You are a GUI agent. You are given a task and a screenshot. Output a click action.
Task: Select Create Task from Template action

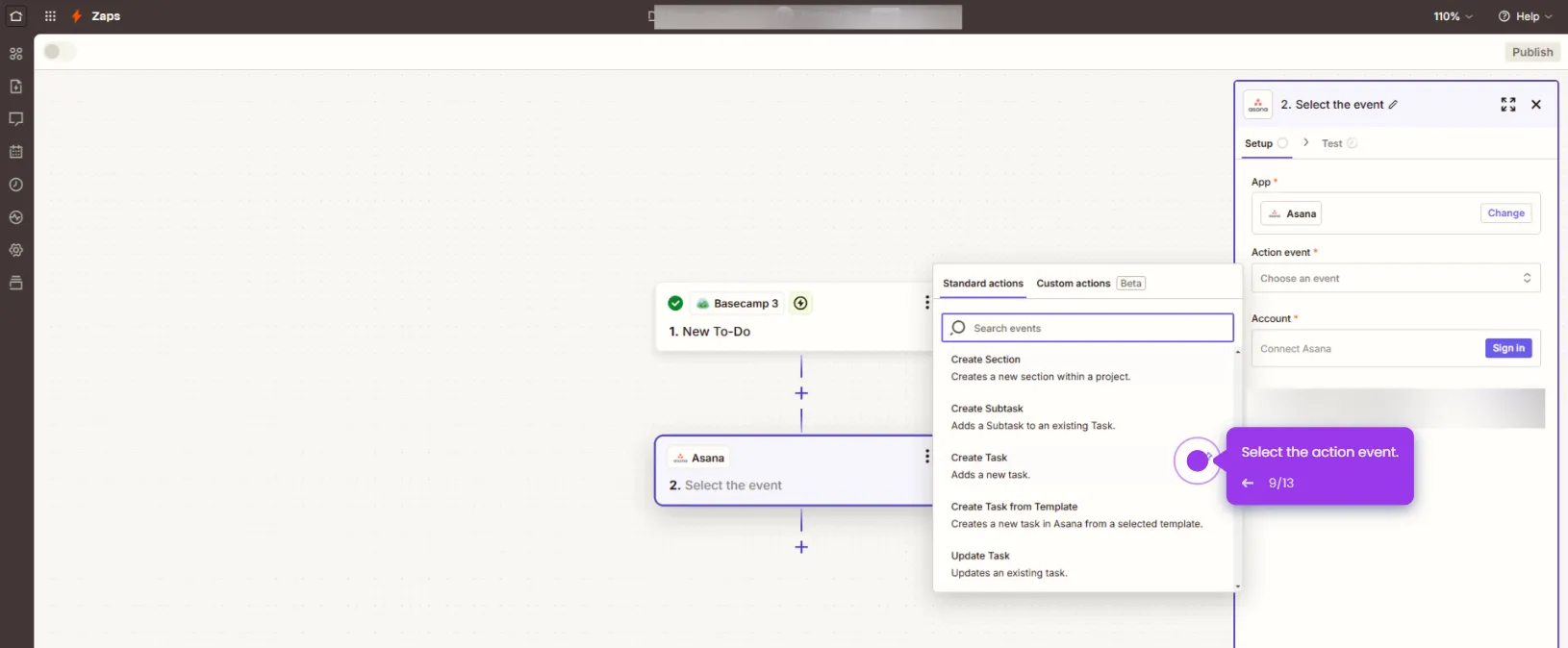(x=1087, y=515)
